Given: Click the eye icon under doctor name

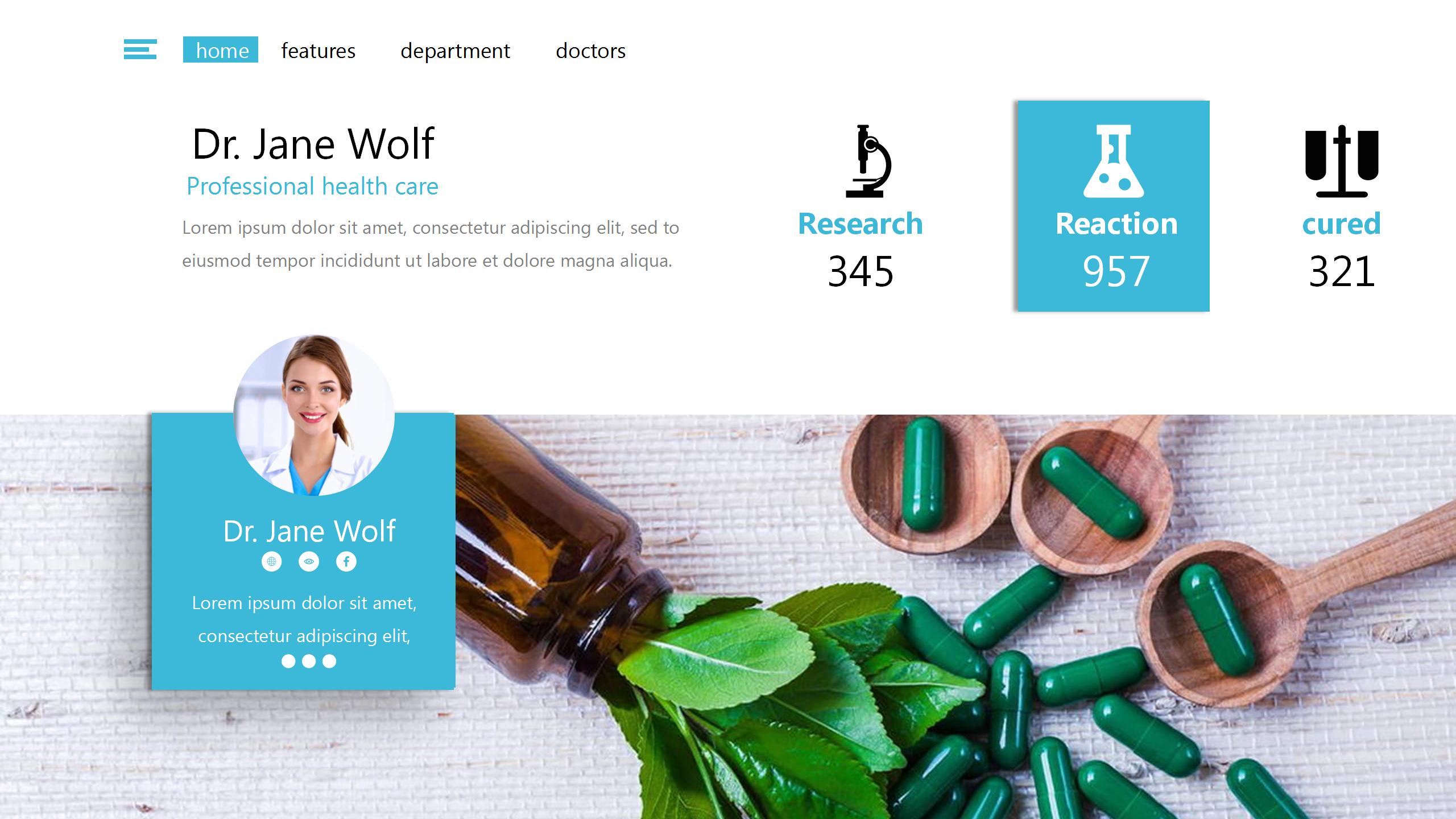Looking at the screenshot, I should tap(309, 561).
